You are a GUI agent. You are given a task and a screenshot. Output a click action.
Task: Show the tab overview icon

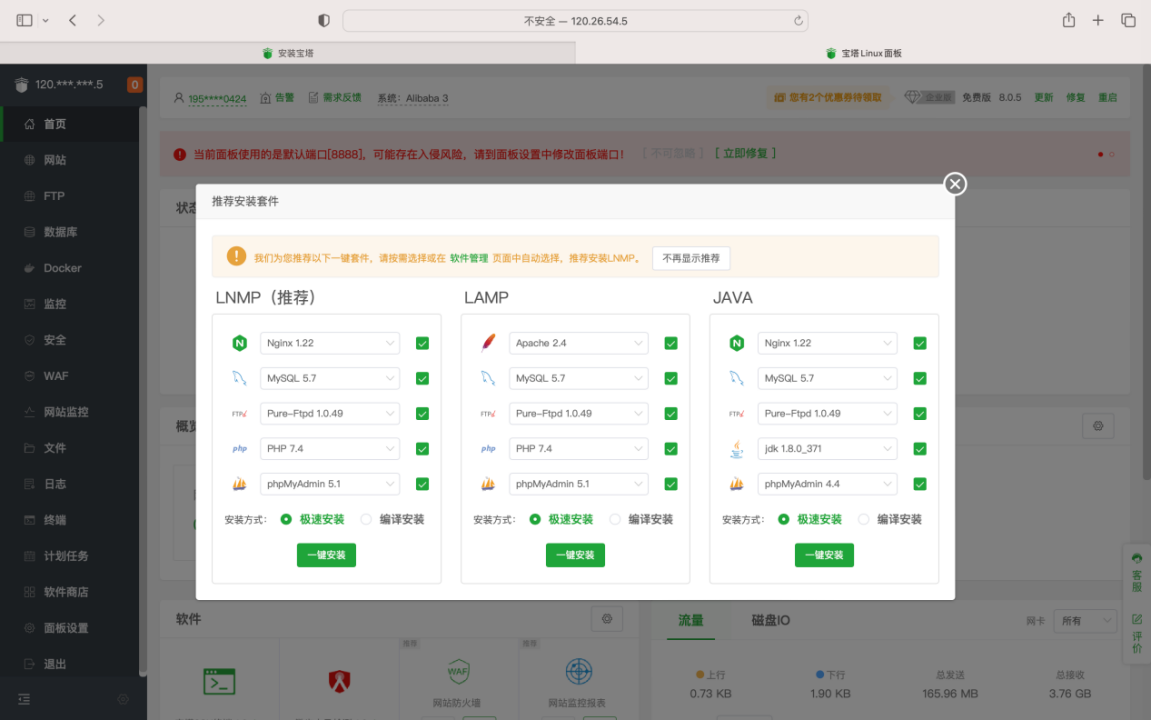(1128, 21)
